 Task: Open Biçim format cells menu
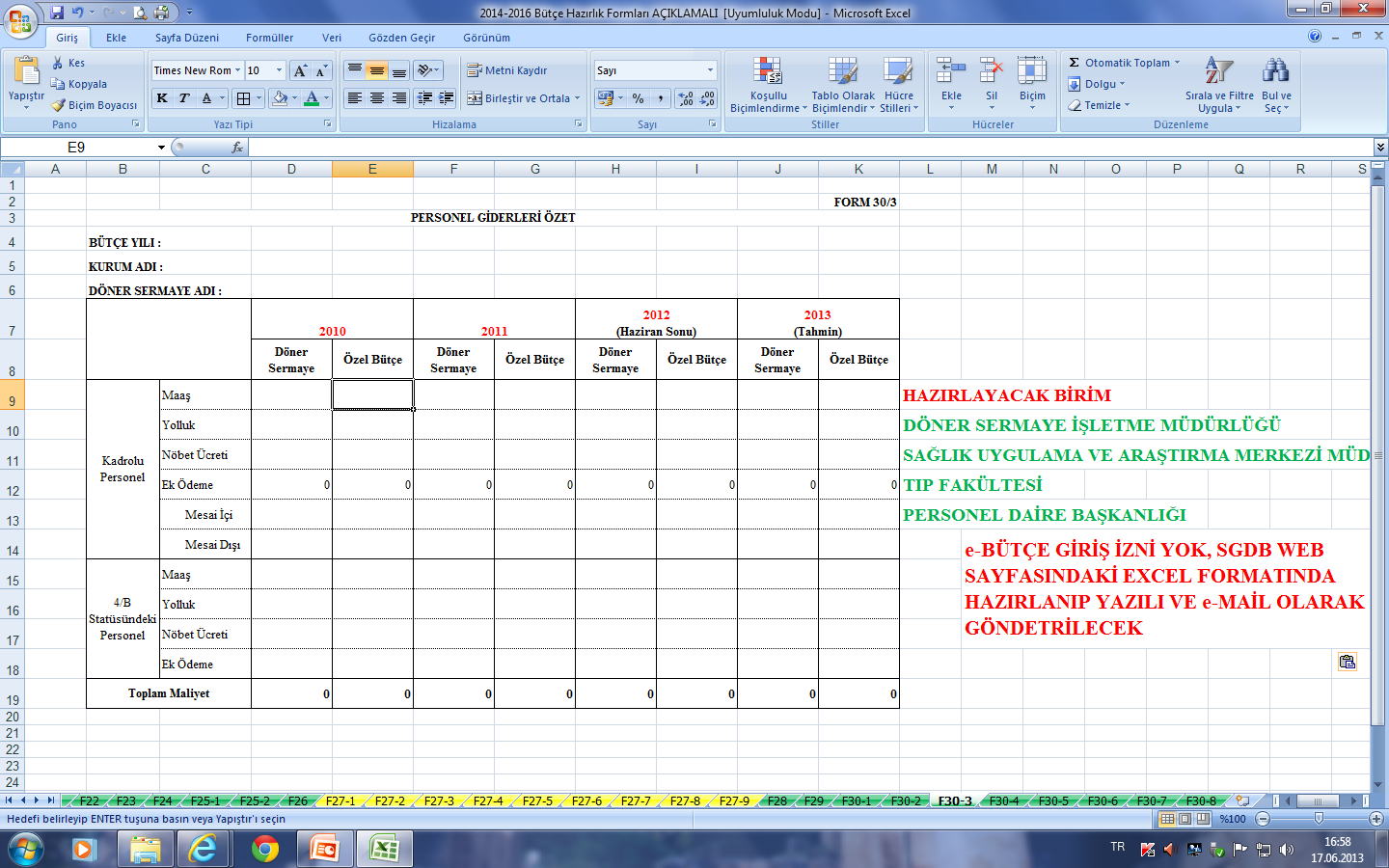(1032, 83)
